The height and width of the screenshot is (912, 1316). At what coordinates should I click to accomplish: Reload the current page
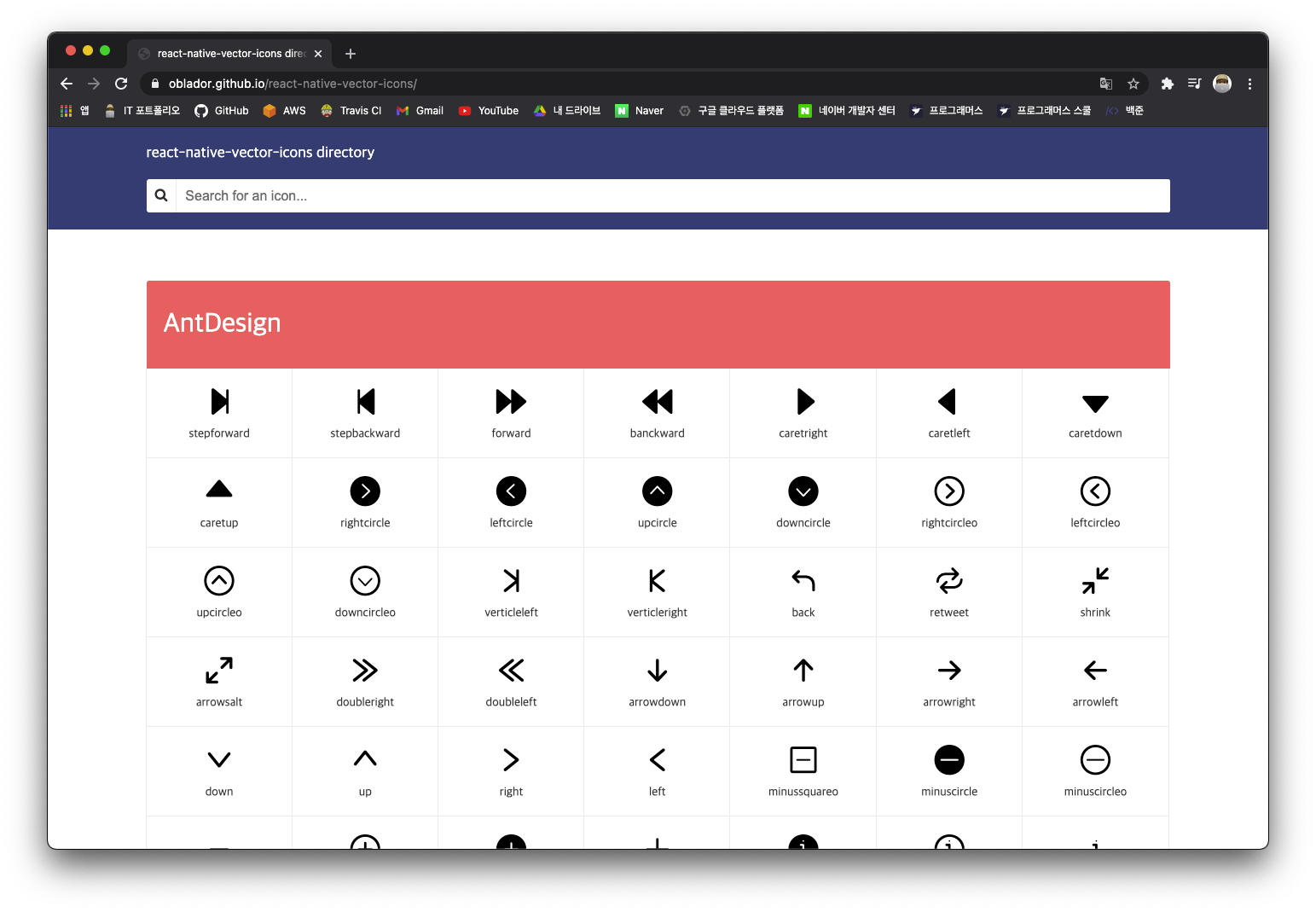[x=121, y=84]
